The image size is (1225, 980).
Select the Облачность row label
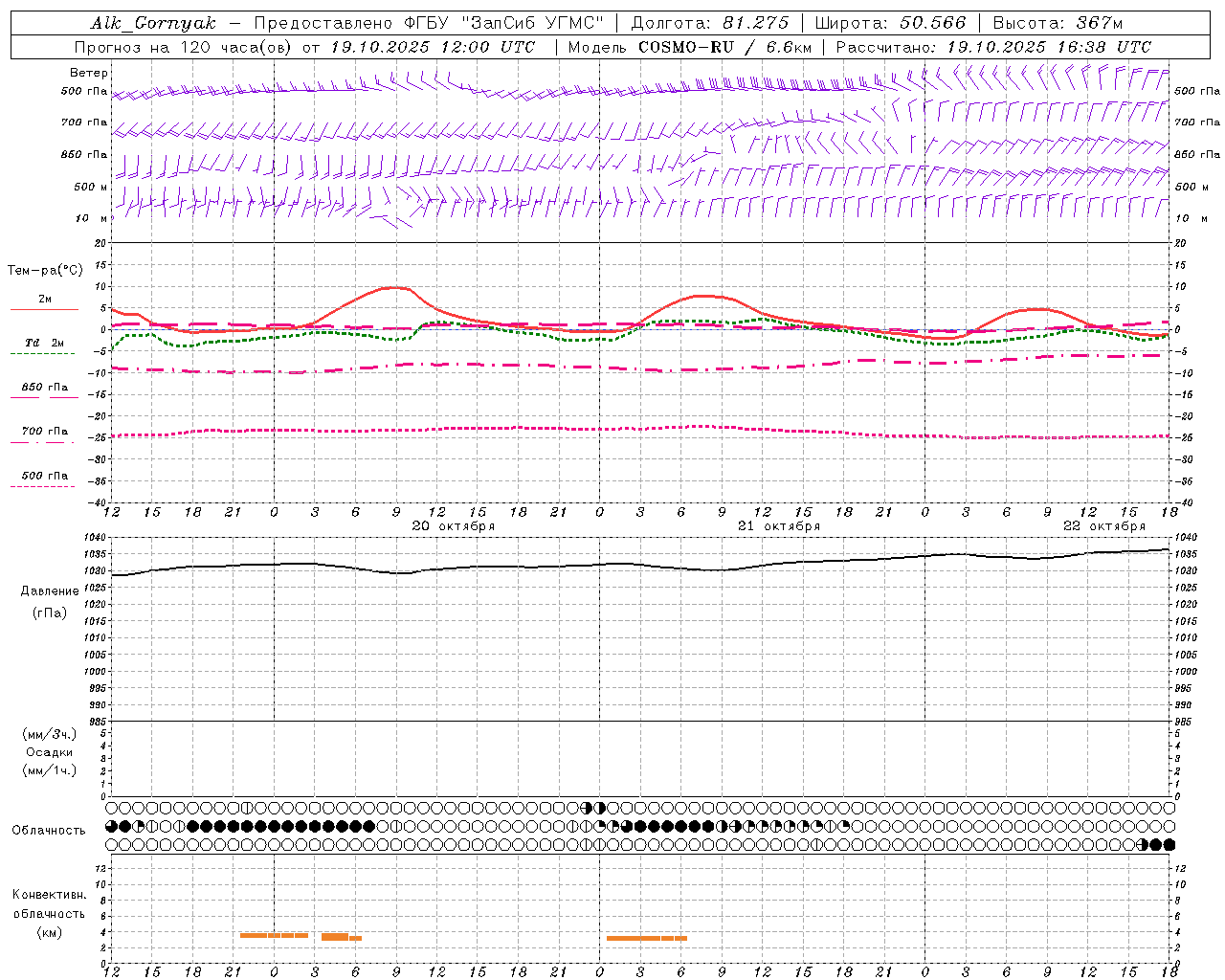49,830
